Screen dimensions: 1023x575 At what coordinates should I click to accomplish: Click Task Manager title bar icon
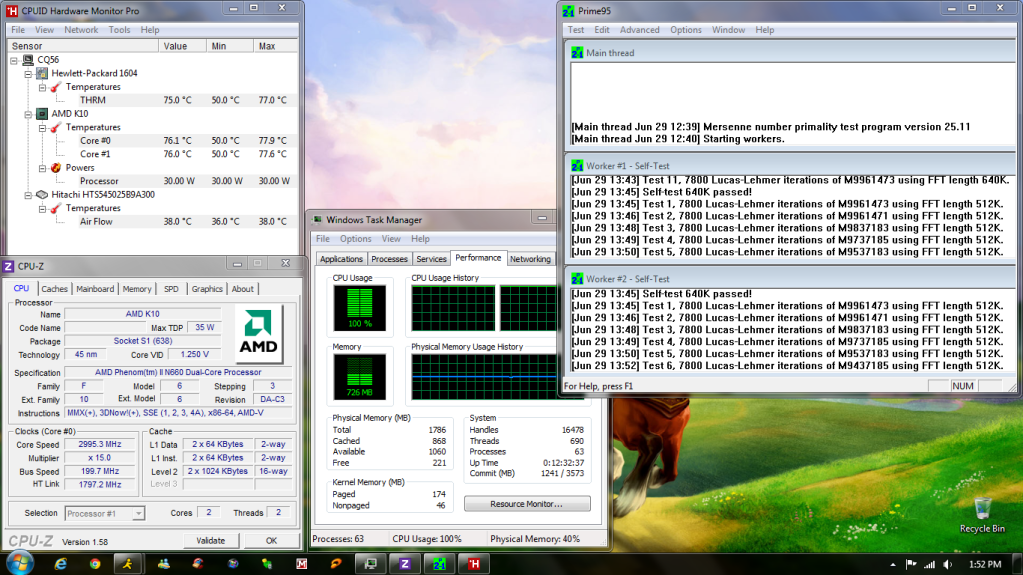coord(317,220)
